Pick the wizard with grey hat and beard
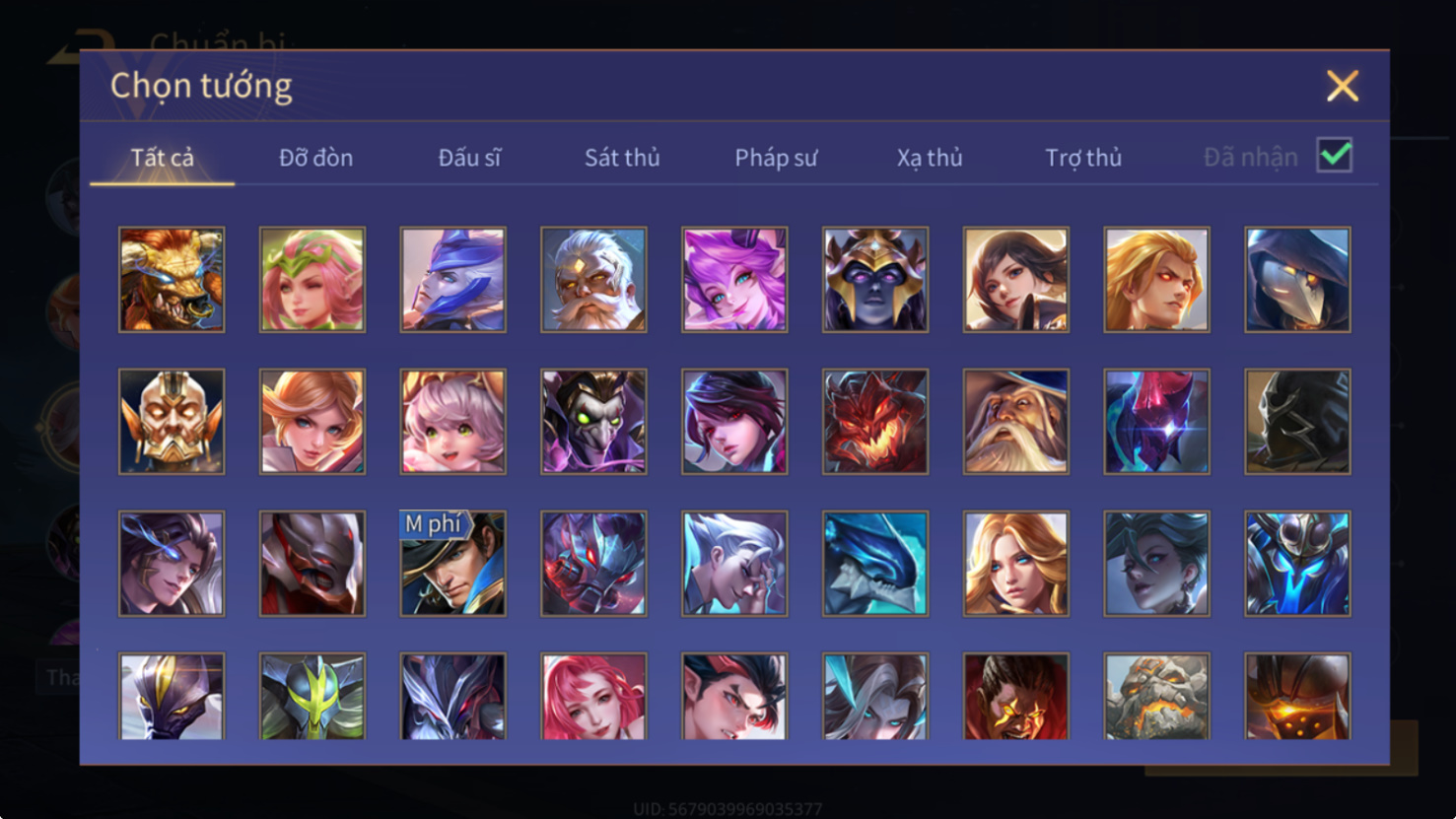Image resolution: width=1456 pixels, height=819 pixels. [x=1015, y=422]
